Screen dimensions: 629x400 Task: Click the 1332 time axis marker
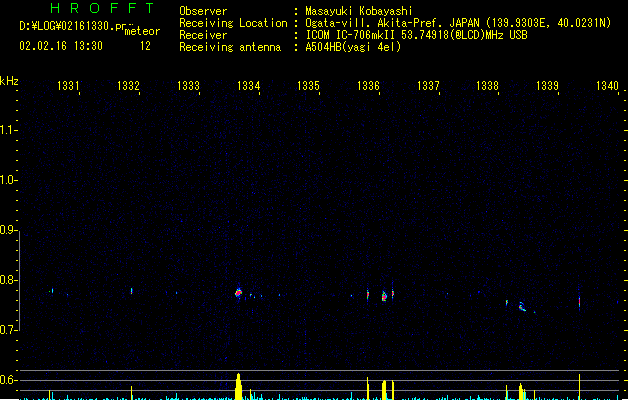(128, 86)
